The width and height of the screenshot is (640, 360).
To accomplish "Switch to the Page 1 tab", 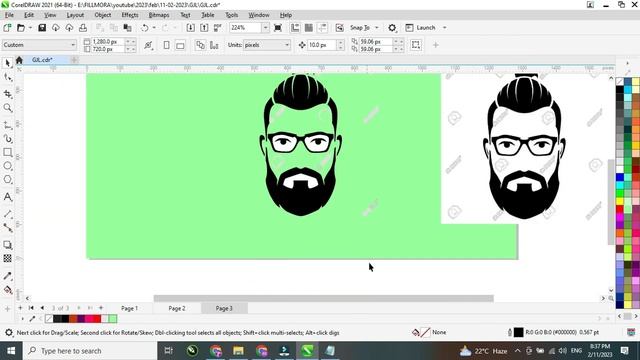I will point(129,308).
